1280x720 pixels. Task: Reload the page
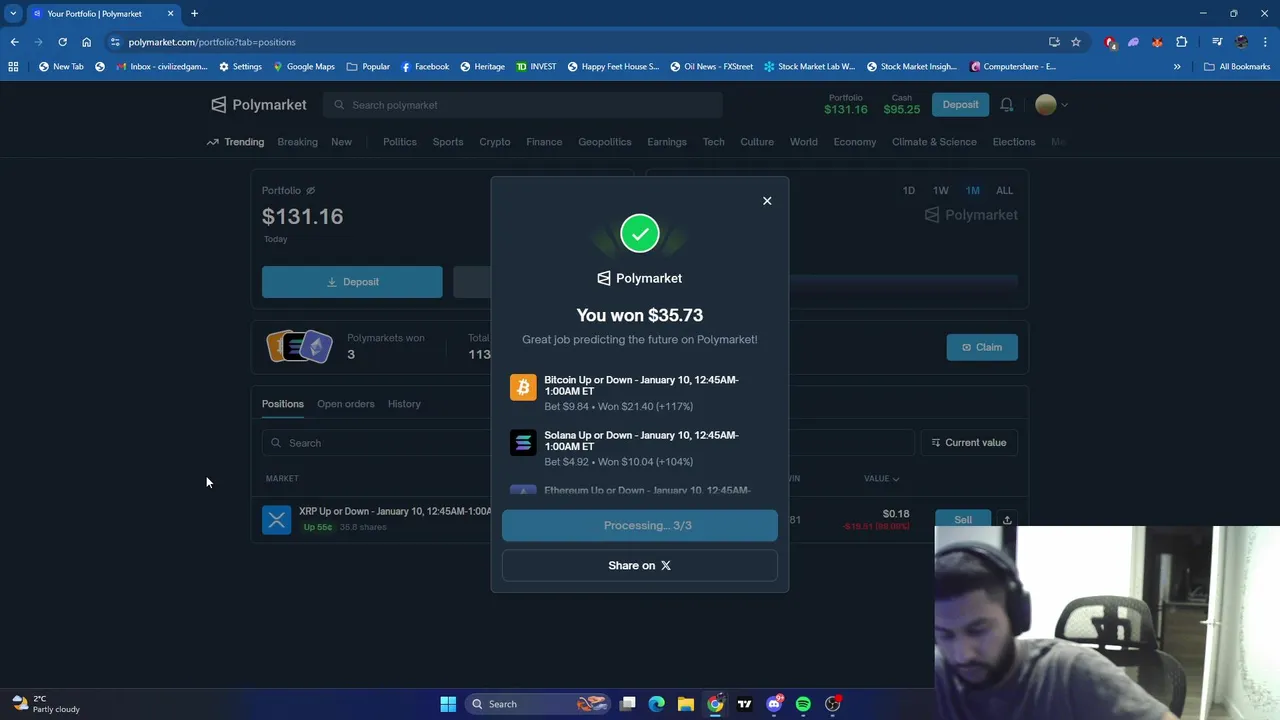coord(62,42)
